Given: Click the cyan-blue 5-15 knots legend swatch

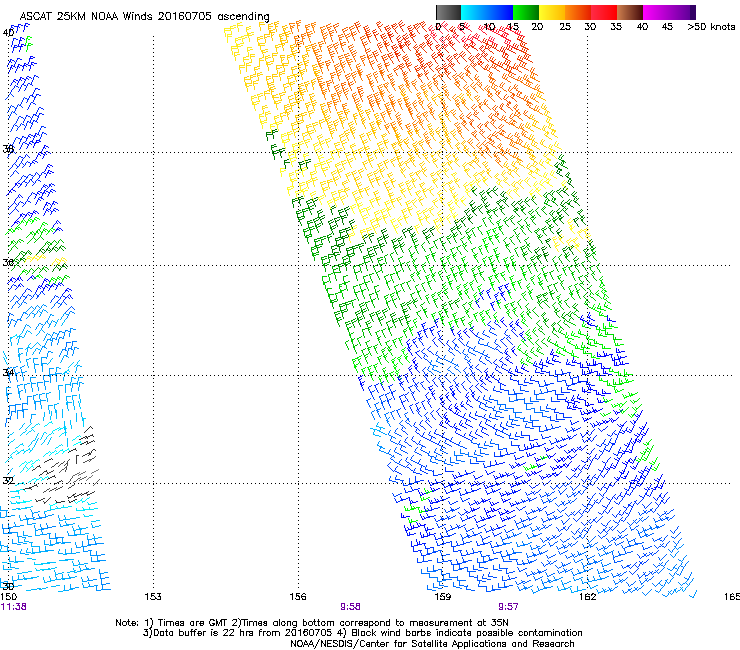Looking at the screenshot, I should (x=487, y=12).
